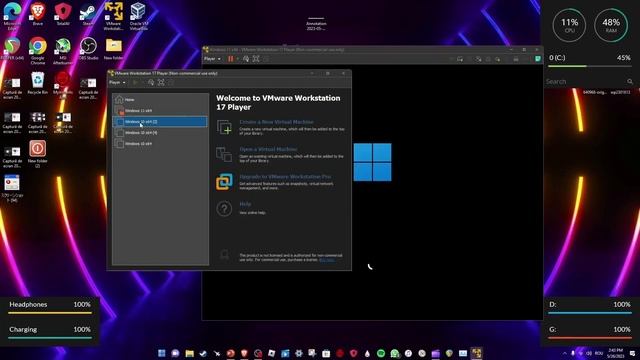640x360 pixels.
Task: Open the Help link in VMware Player
Action: click(x=245, y=204)
